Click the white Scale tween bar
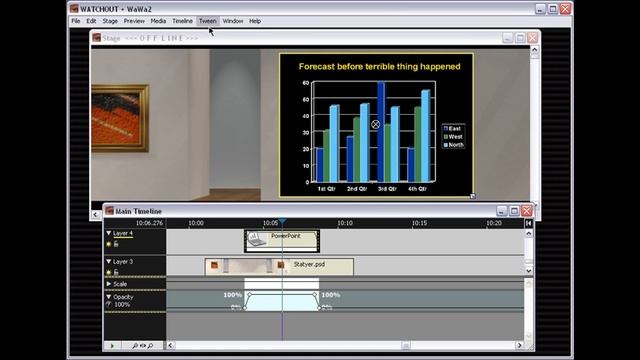Image resolution: width=640 pixels, height=360 pixels. point(282,284)
